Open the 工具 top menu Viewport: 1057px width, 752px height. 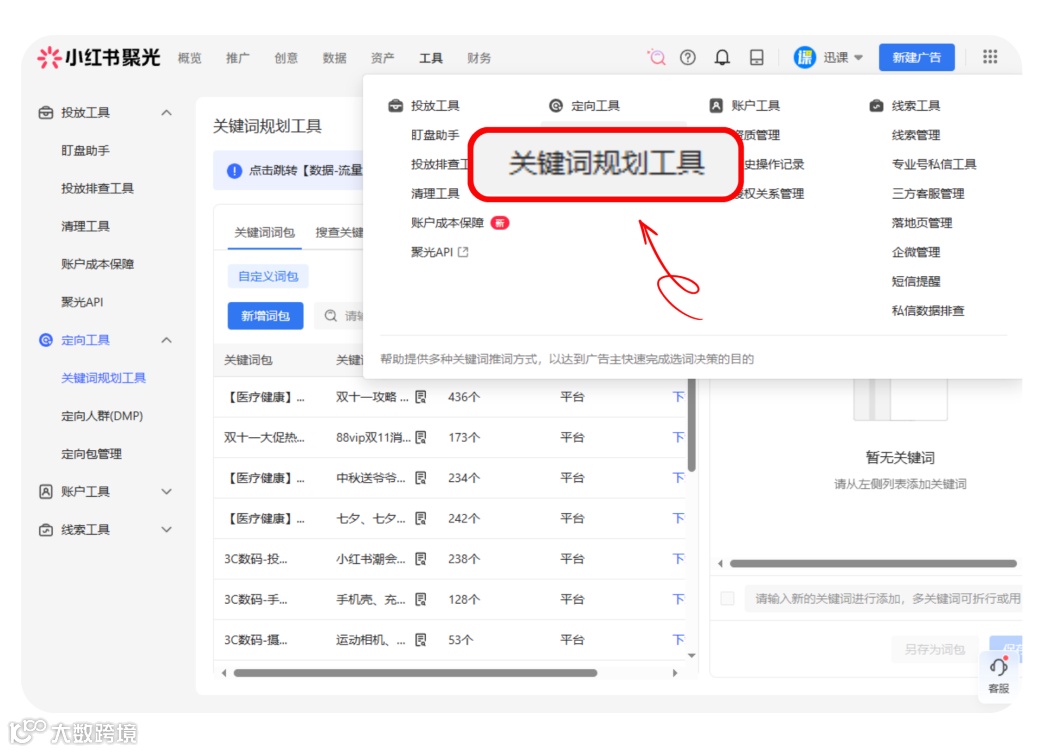(431, 58)
